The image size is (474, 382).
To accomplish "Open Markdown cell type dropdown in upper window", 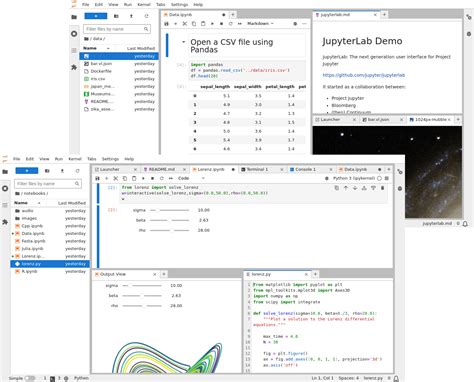I will [261, 24].
